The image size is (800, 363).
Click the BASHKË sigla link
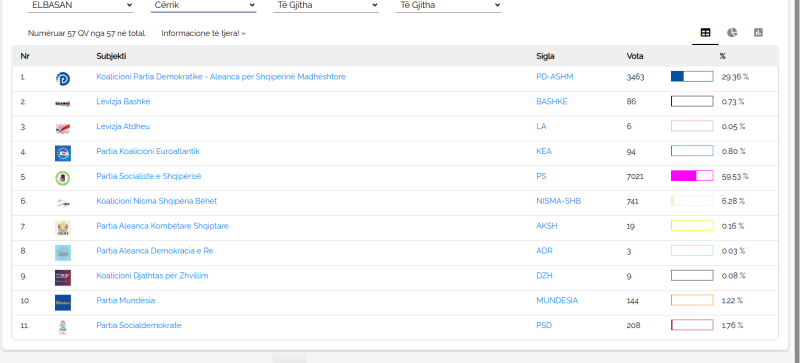pyautogui.click(x=552, y=102)
